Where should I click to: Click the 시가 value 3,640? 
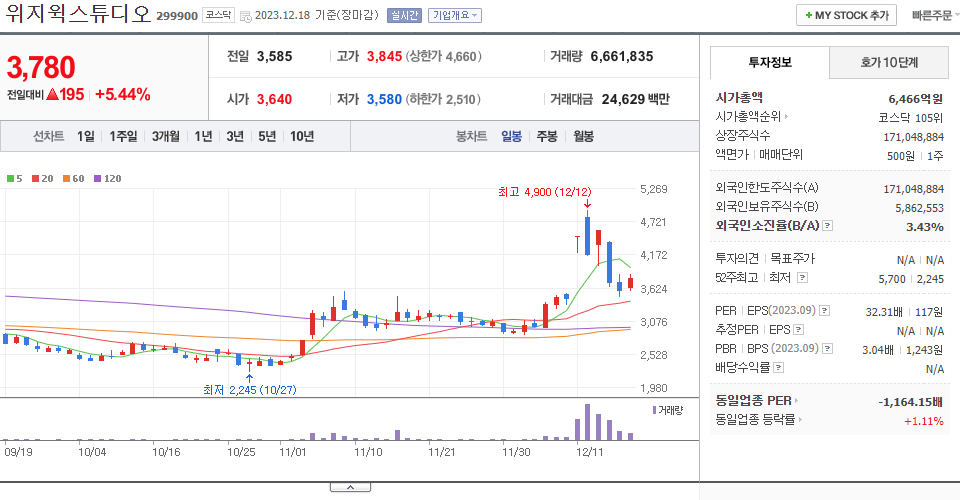coord(274,99)
